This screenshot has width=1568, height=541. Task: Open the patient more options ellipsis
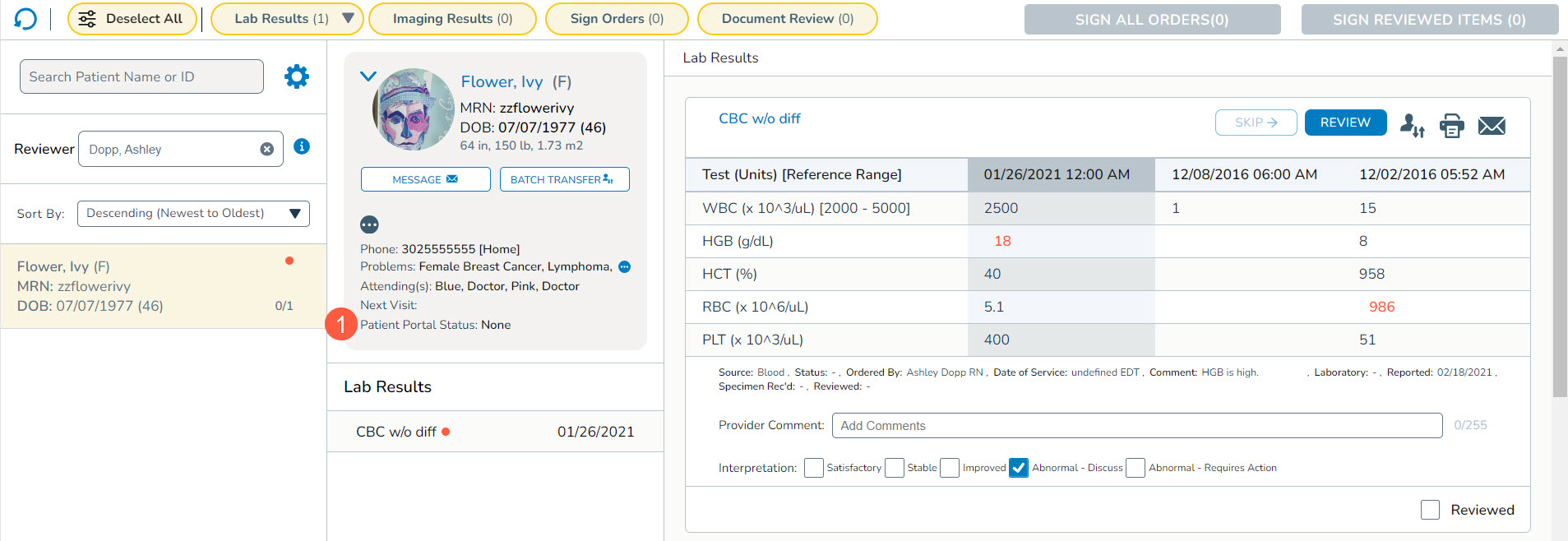[369, 224]
